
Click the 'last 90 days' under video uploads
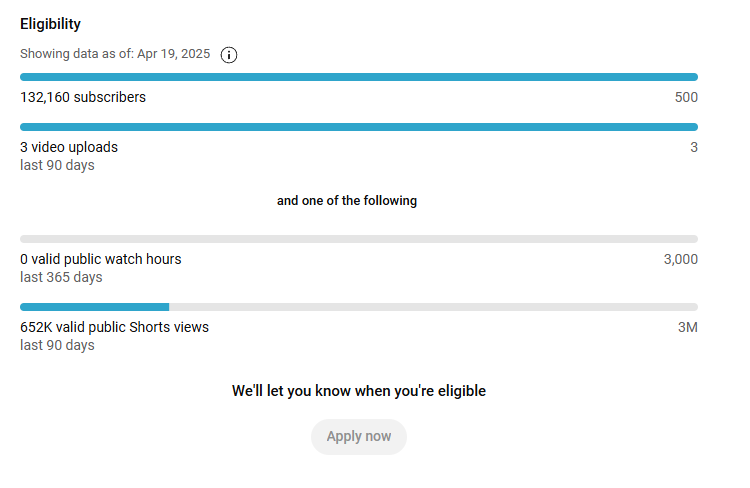[x=57, y=165]
